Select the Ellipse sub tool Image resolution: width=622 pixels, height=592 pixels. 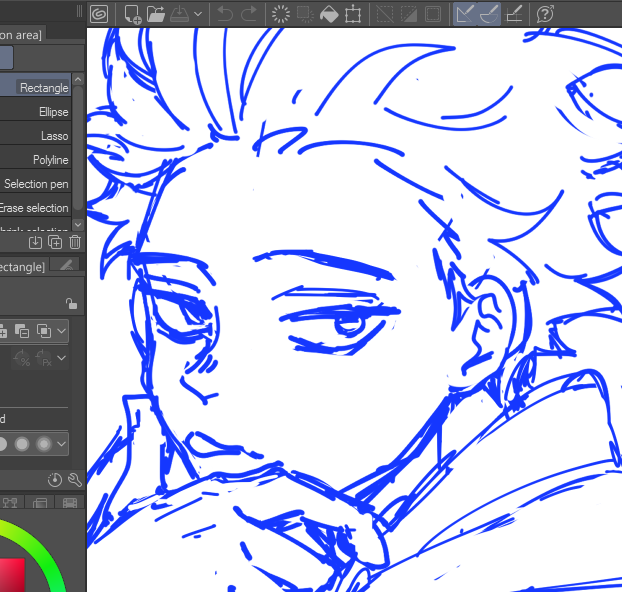pos(35,111)
